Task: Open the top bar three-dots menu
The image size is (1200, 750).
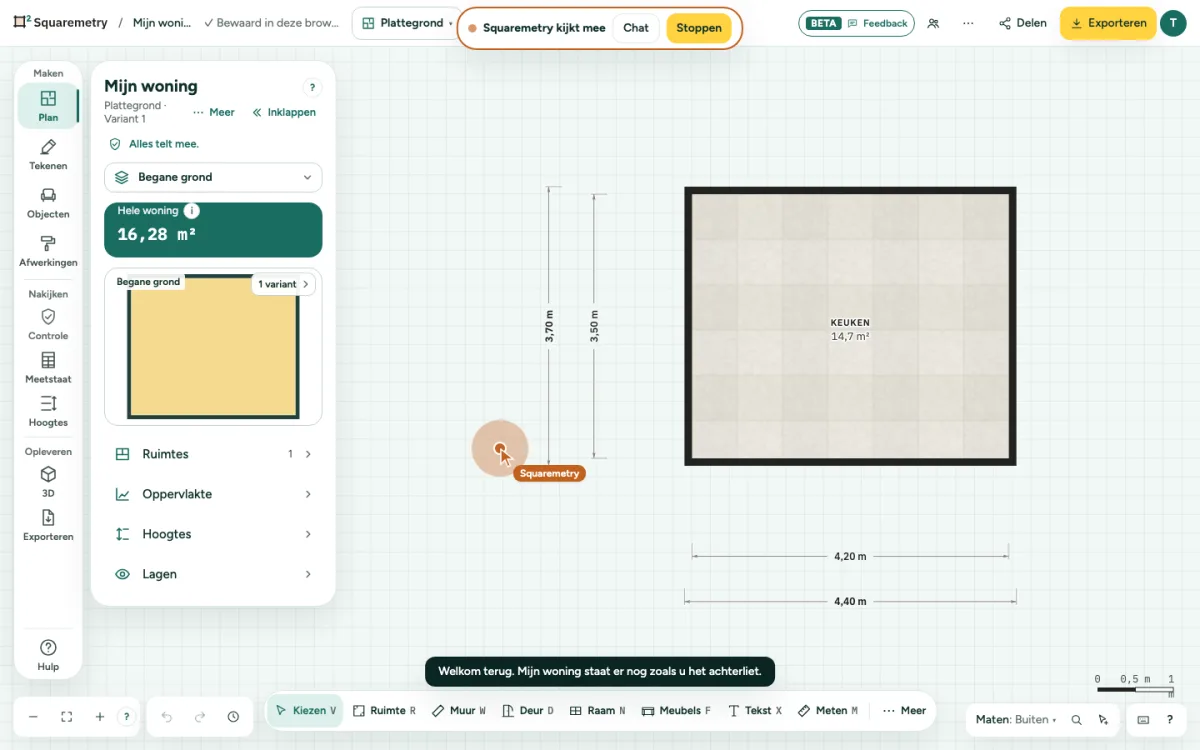Action: 968,23
